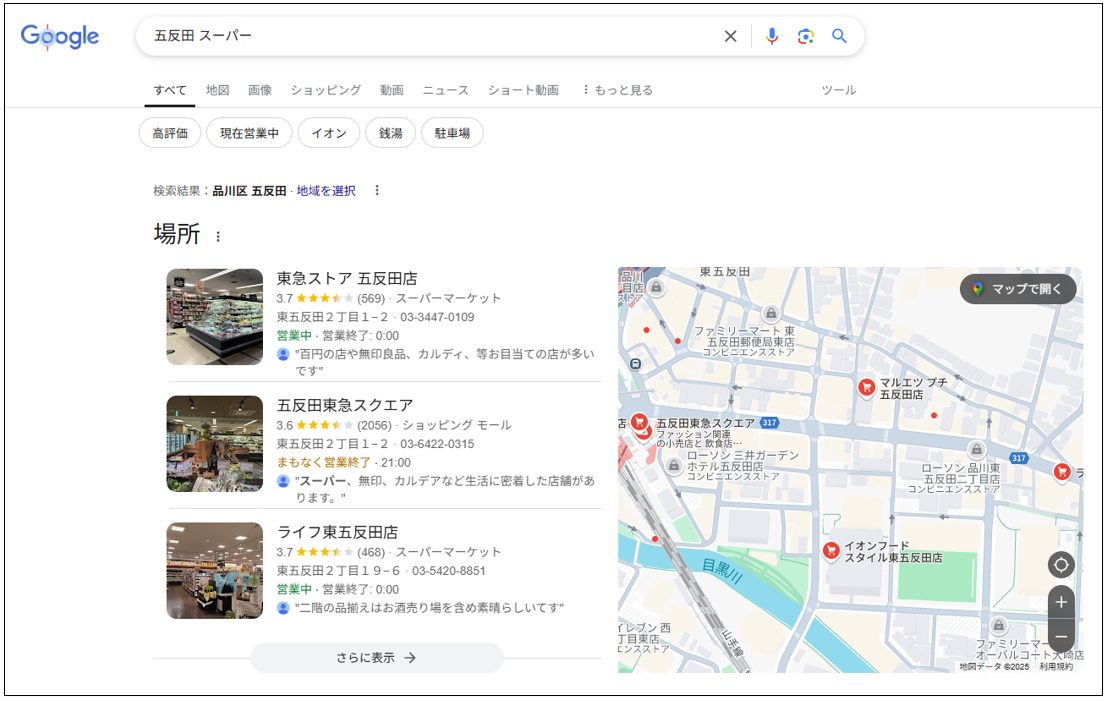1107x701 pixels.
Task: Open the ニュース tab
Action: point(445,90)
